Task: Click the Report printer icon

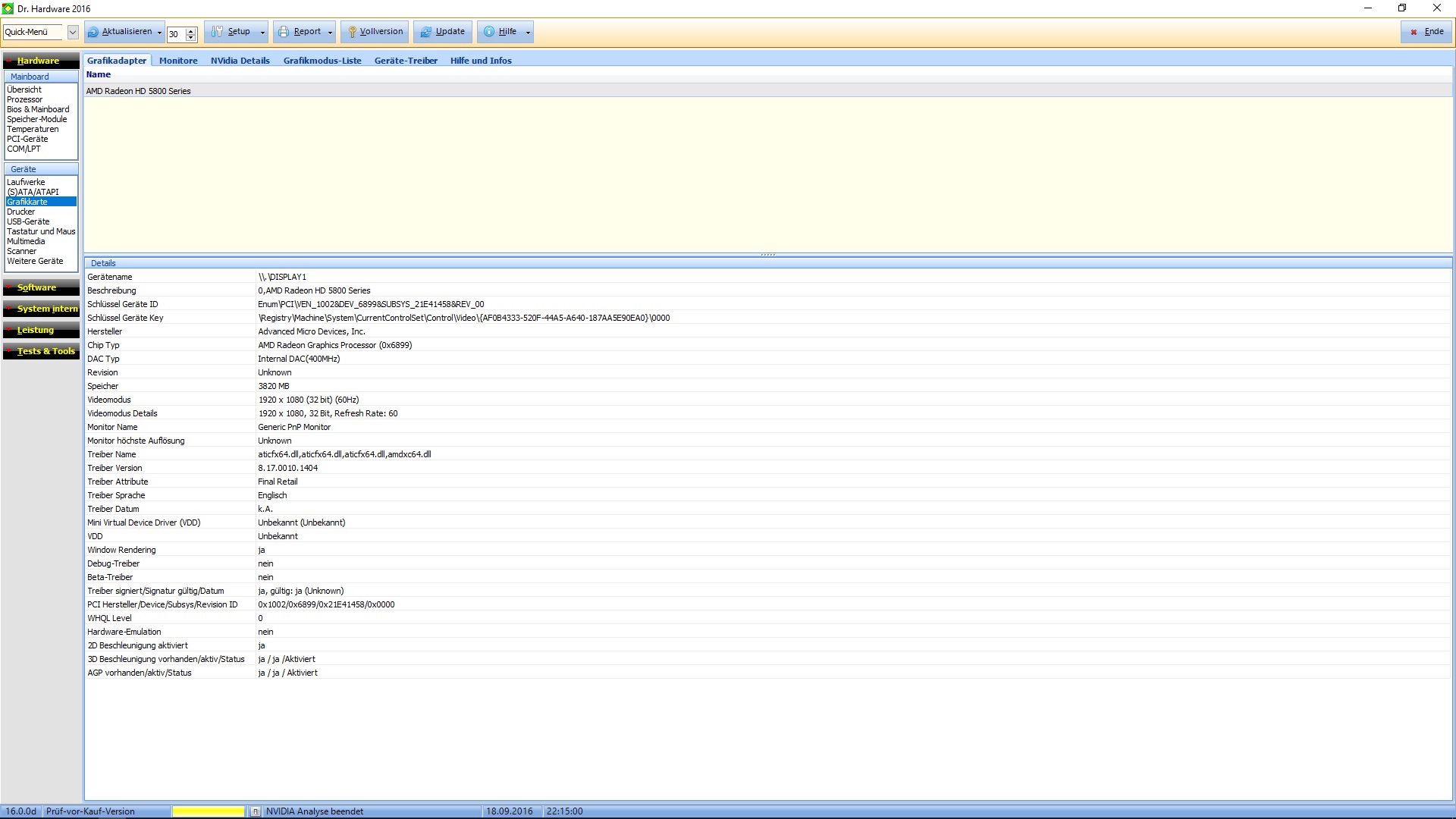Action: (x=284, y=32)
